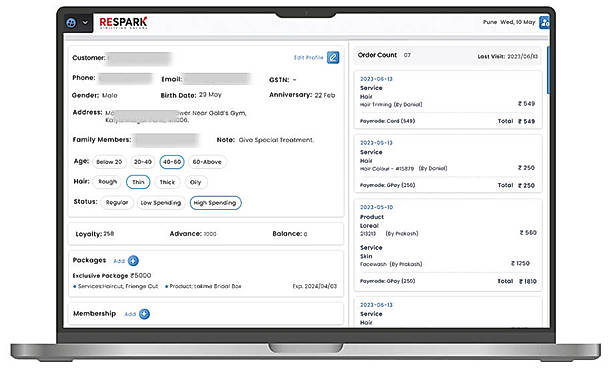Click the blurred Customer name field
Screen dimensions: 611x368
(x=139, y=58)
